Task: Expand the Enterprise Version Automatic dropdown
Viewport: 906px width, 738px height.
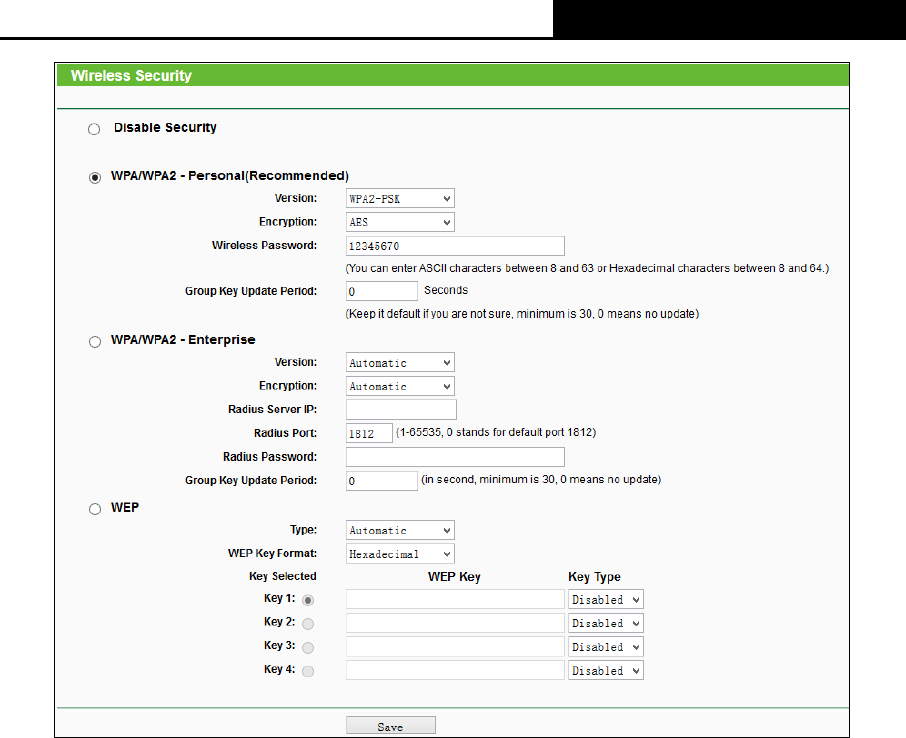Action: [x=400, y=363]
